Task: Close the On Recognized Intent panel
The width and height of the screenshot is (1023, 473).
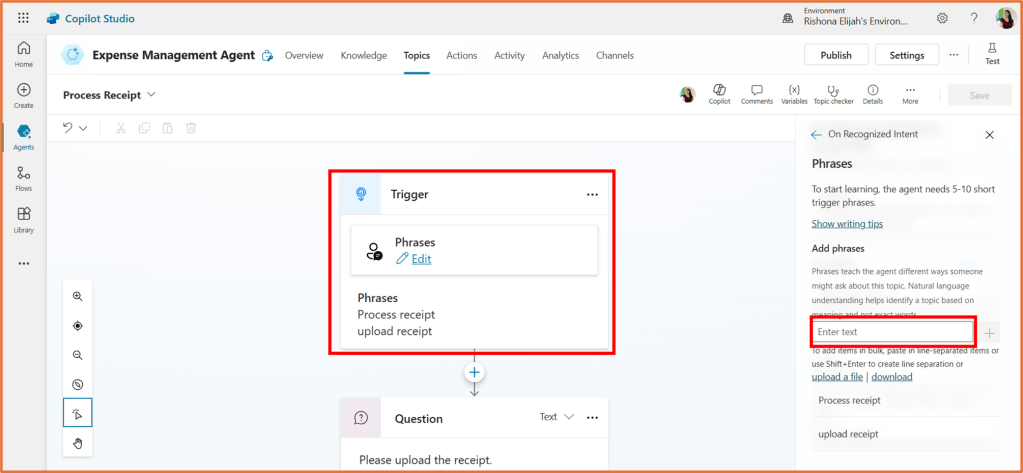Action: coord(989,134)
